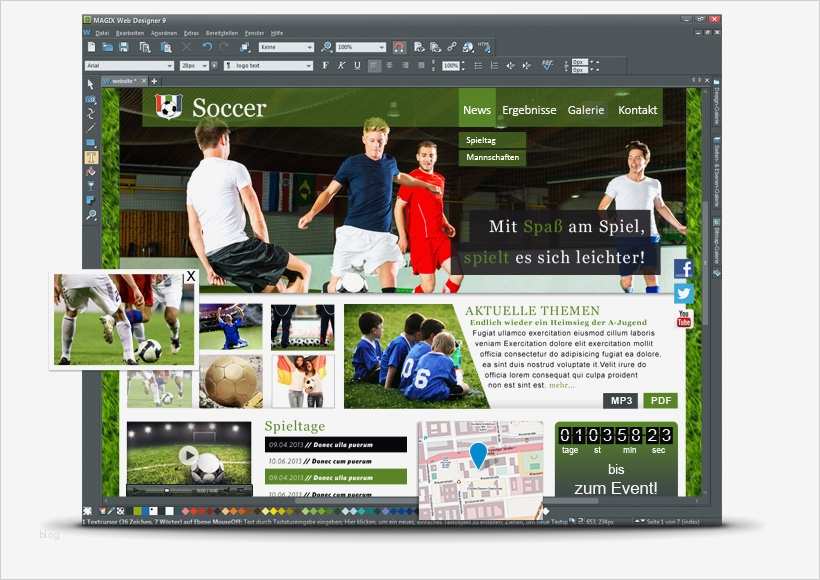Select the Text tool in left toolbar
Screen dimensions: 820x580
(91, 157)
